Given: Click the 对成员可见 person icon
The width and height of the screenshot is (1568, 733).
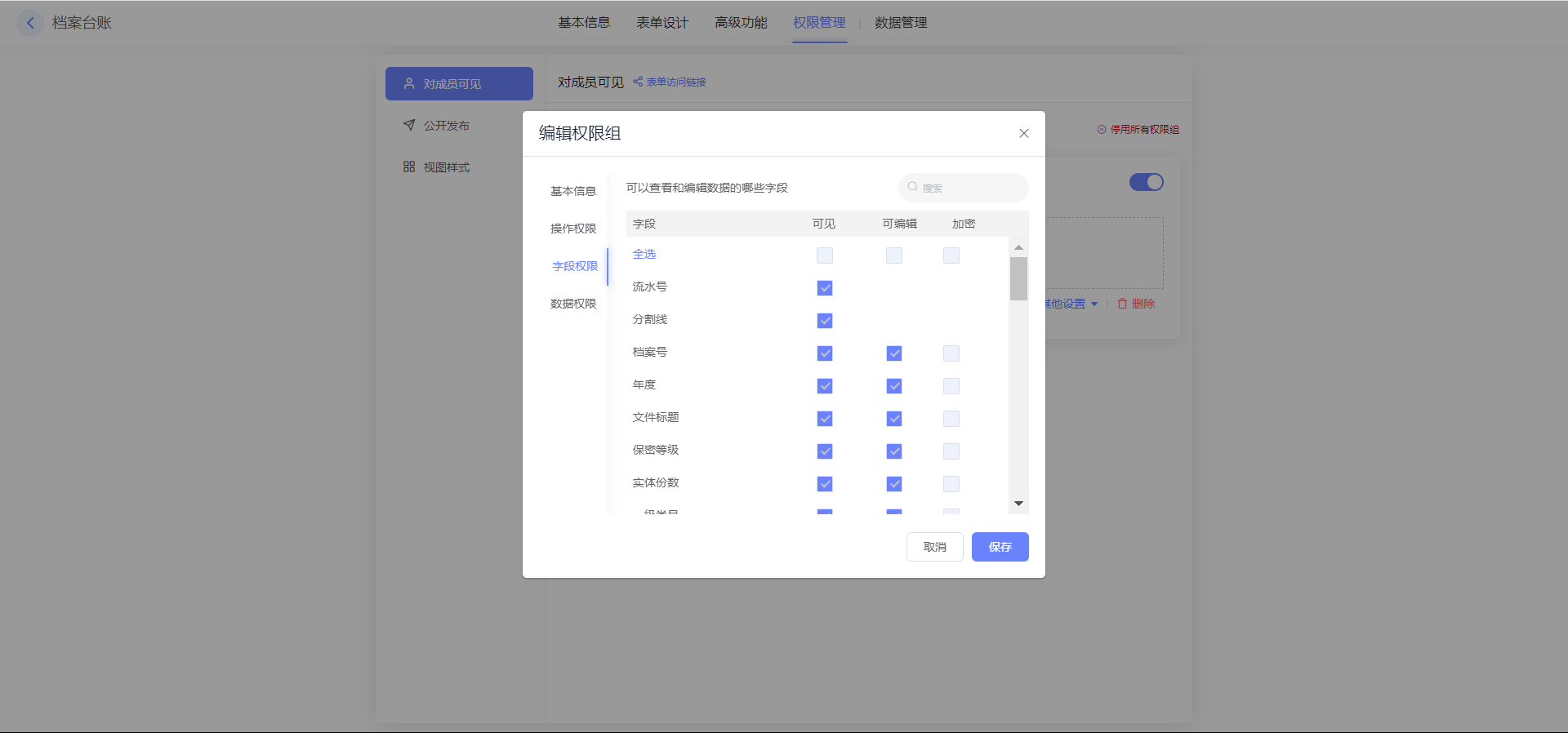Looking at the screenshot, I should (x=409, y=83).
